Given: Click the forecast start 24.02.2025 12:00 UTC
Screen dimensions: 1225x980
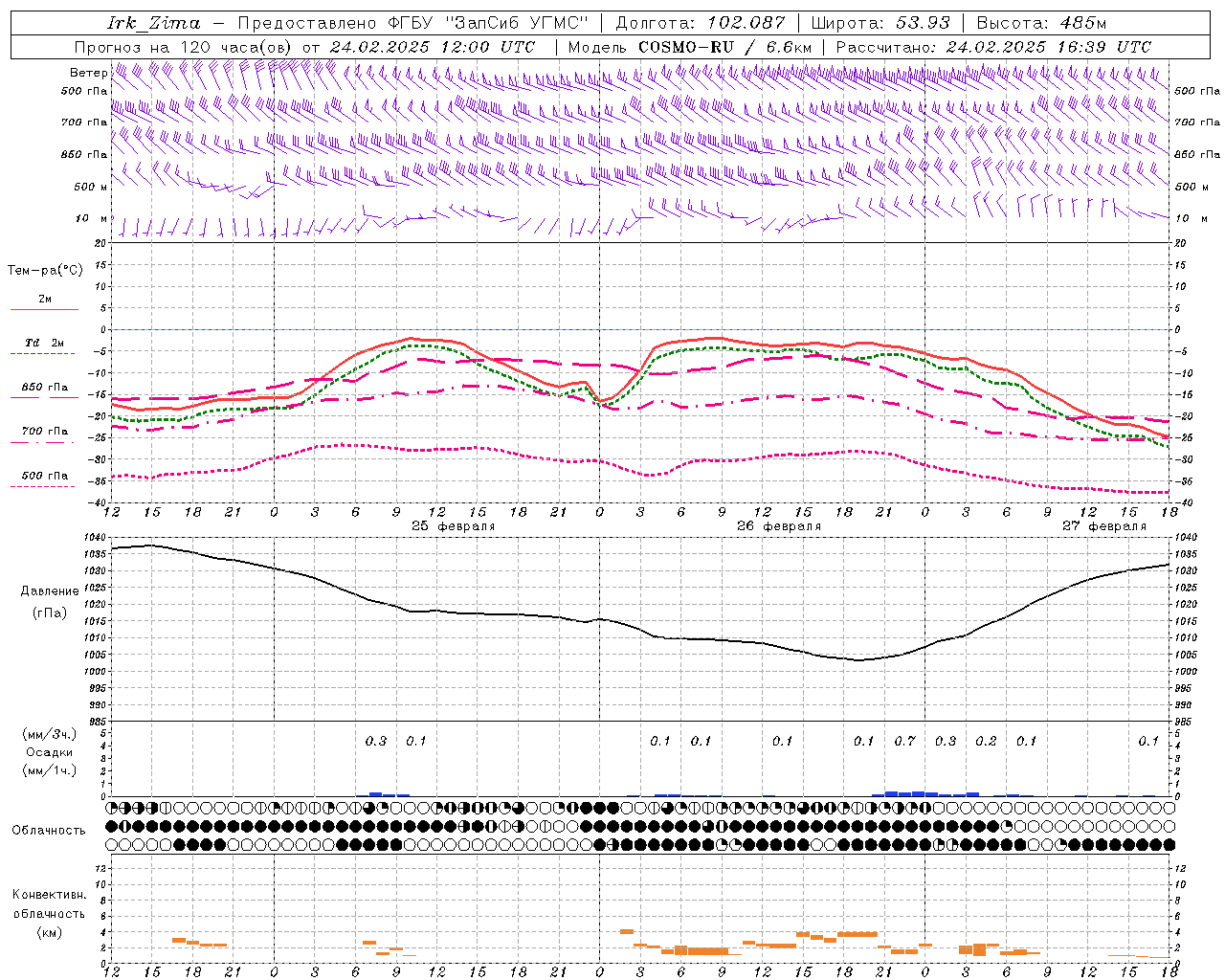Looking at the screenshot, I should 433,47.
